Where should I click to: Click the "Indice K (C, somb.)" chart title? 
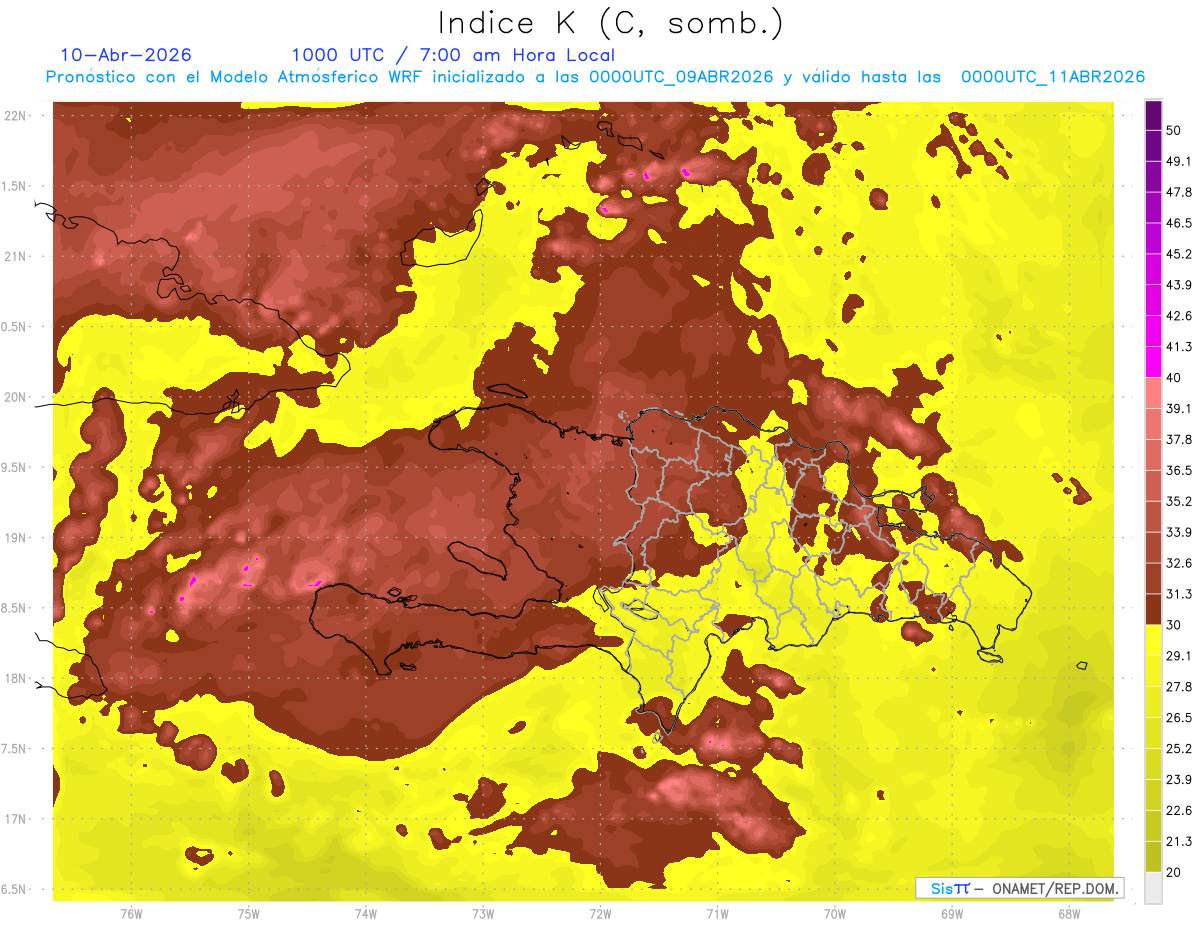pyautogui.click(x=611, y=23)
